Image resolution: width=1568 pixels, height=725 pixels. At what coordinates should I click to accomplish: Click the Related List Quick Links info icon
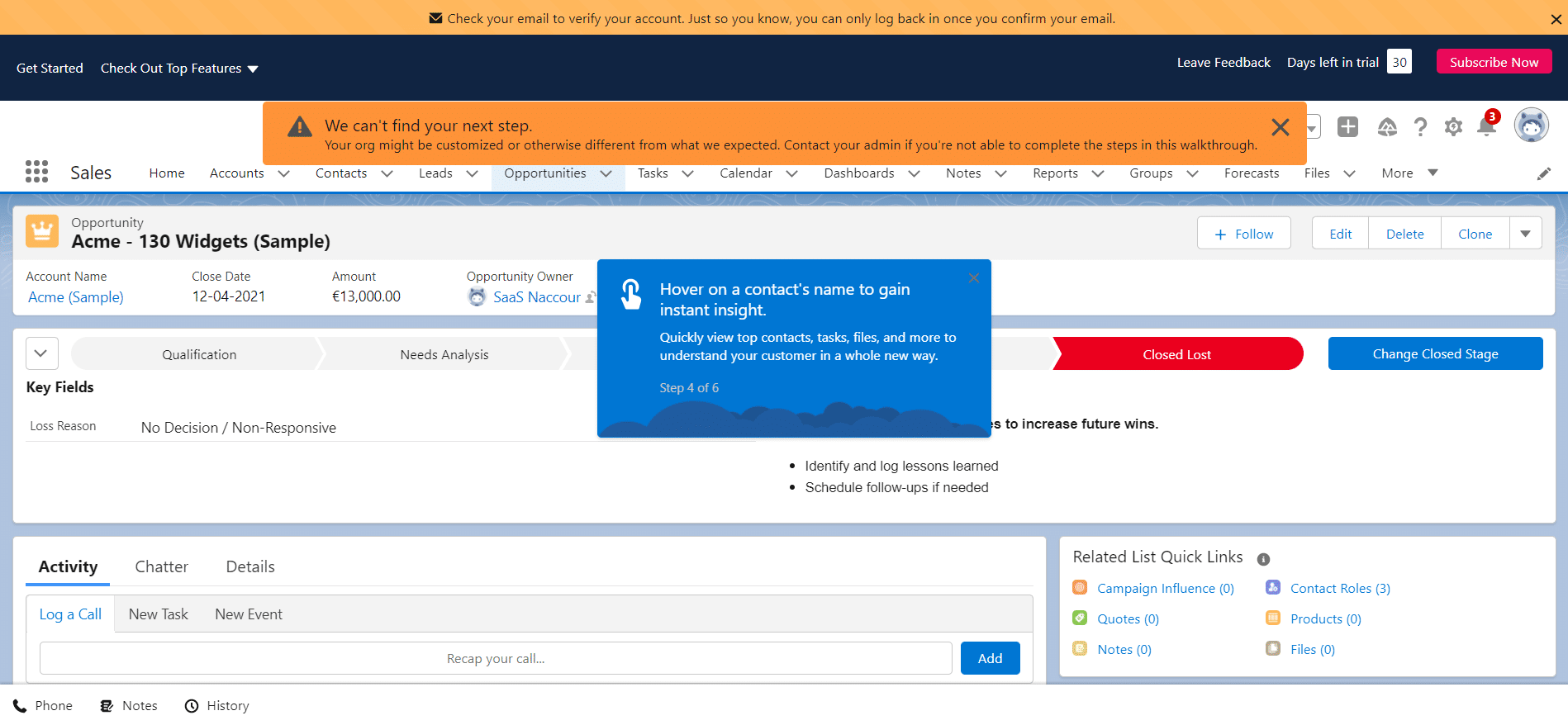1263,559
